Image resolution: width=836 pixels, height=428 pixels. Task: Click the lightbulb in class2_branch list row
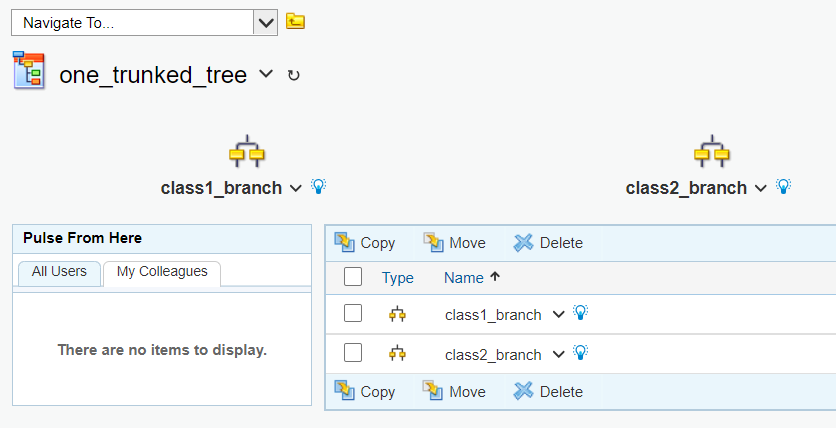pos(580,353)
